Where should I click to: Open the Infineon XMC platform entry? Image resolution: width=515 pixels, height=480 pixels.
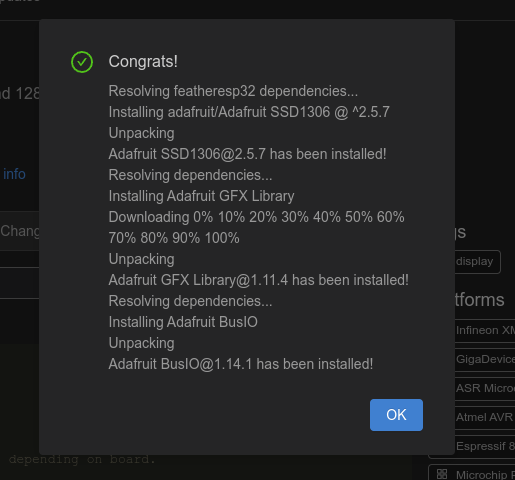pos(485,330)
